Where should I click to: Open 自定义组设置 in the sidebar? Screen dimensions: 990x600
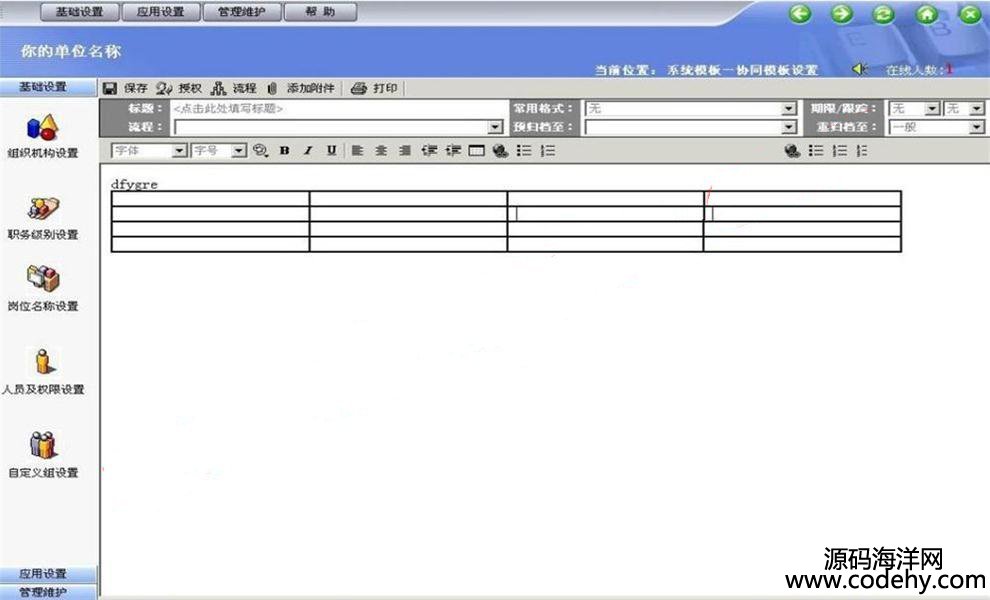click(42, 445)
